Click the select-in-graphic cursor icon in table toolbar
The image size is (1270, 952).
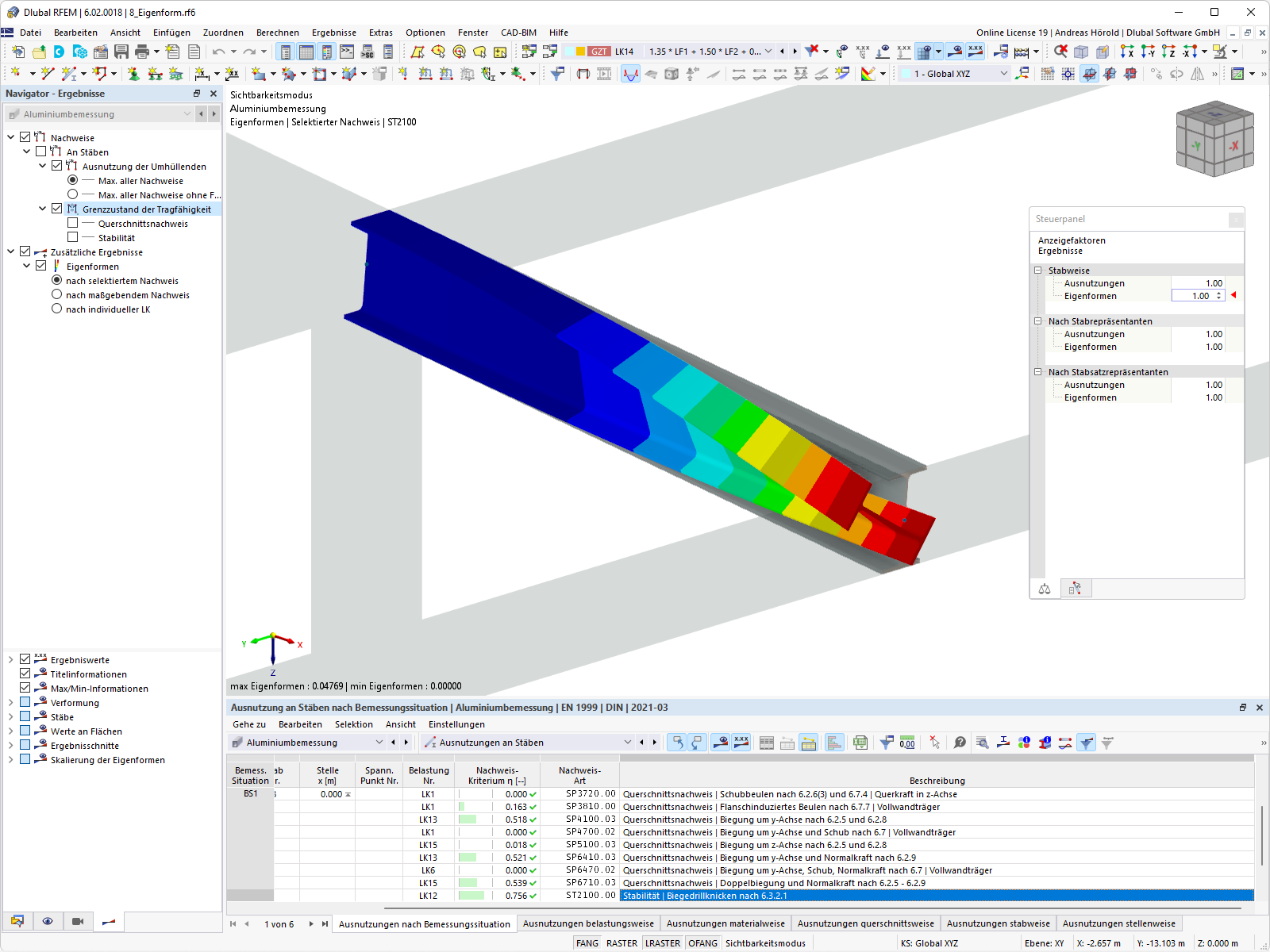pyautogui.click(x=935, y=743)
